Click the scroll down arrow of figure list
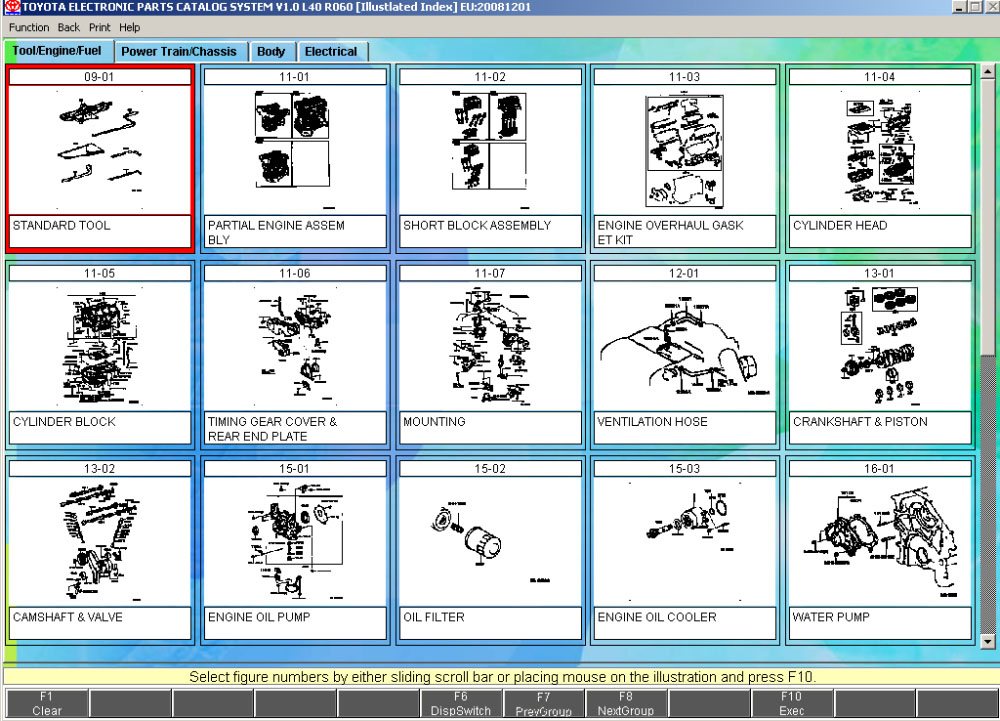Image resolution: width=1000 pixels, height=721 pixels. [989, 642]
